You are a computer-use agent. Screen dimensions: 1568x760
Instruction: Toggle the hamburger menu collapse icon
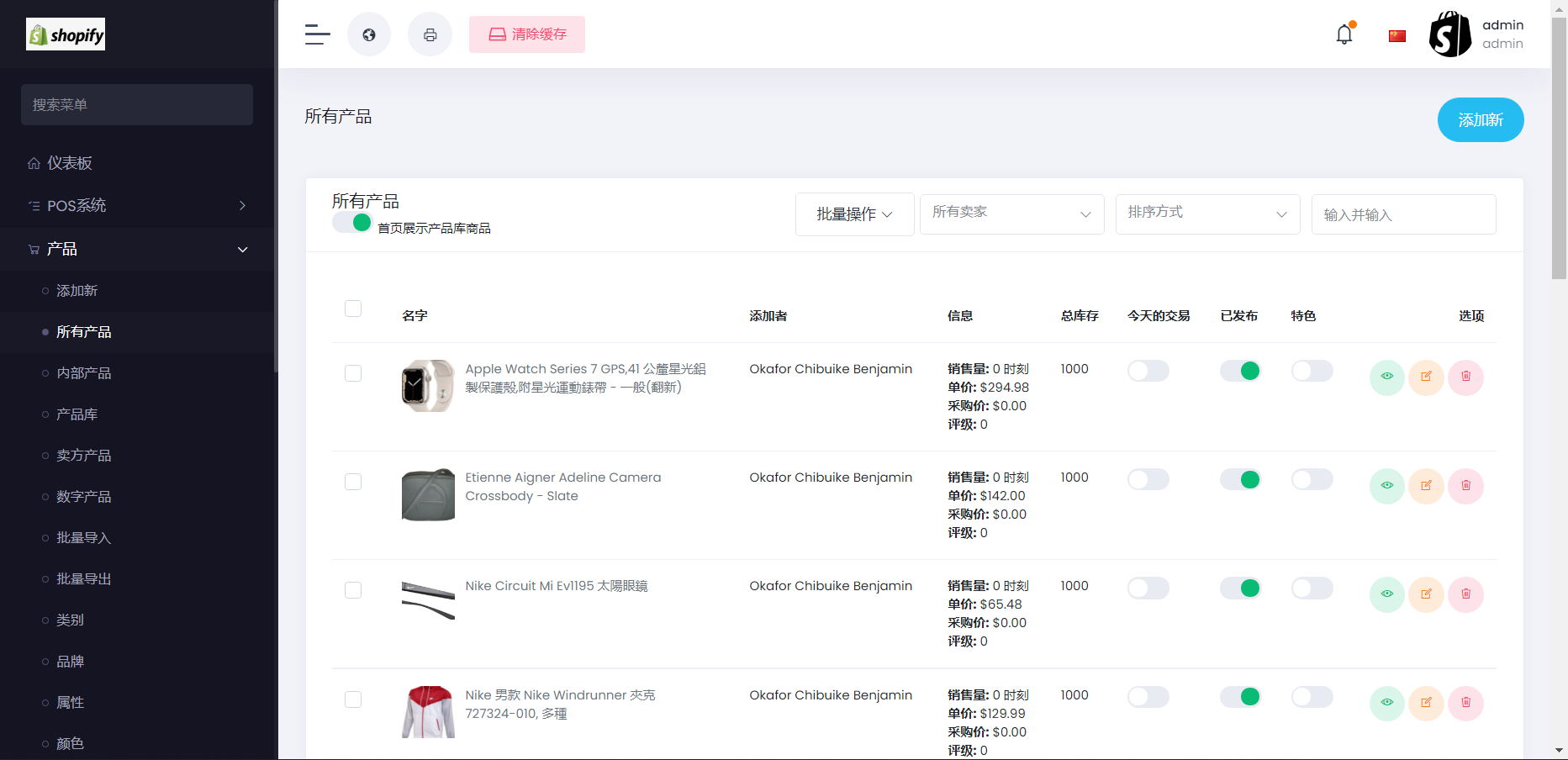click(x=317, y=34)
